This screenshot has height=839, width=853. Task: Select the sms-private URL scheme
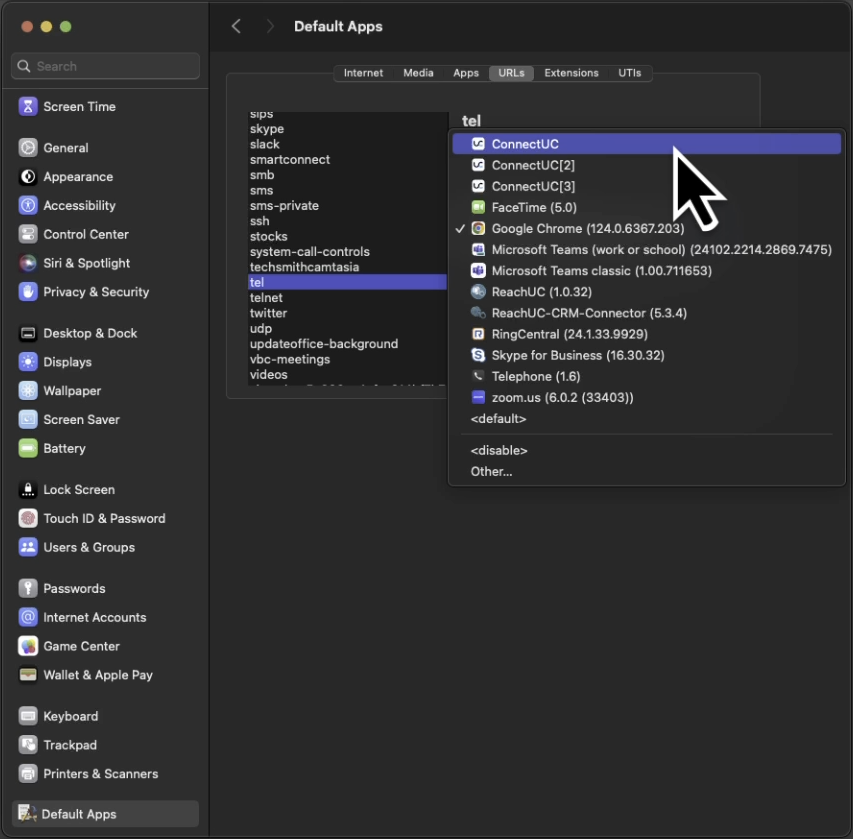[x=347, y=206]
